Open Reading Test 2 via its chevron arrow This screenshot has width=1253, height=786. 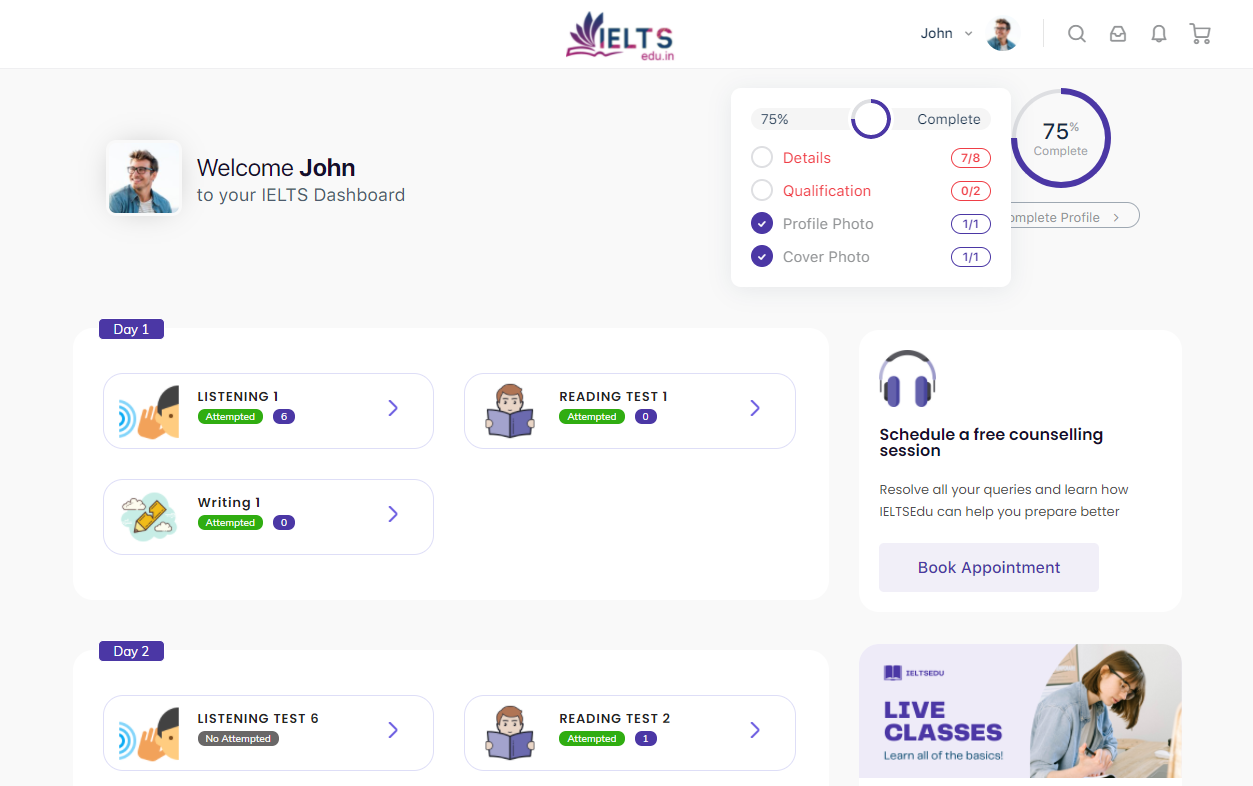(x=754, y=732)
